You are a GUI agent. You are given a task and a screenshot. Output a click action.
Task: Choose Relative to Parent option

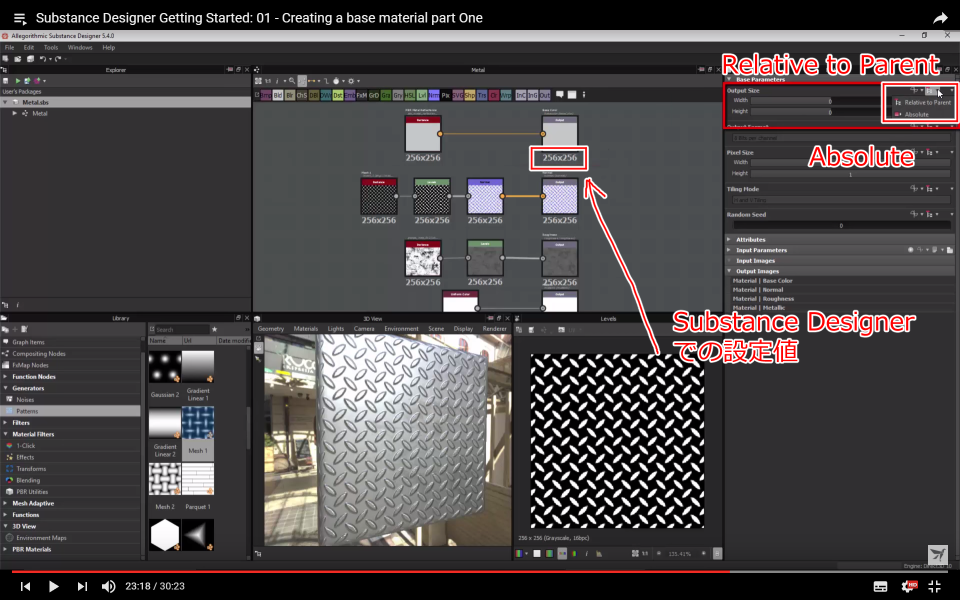923,102
